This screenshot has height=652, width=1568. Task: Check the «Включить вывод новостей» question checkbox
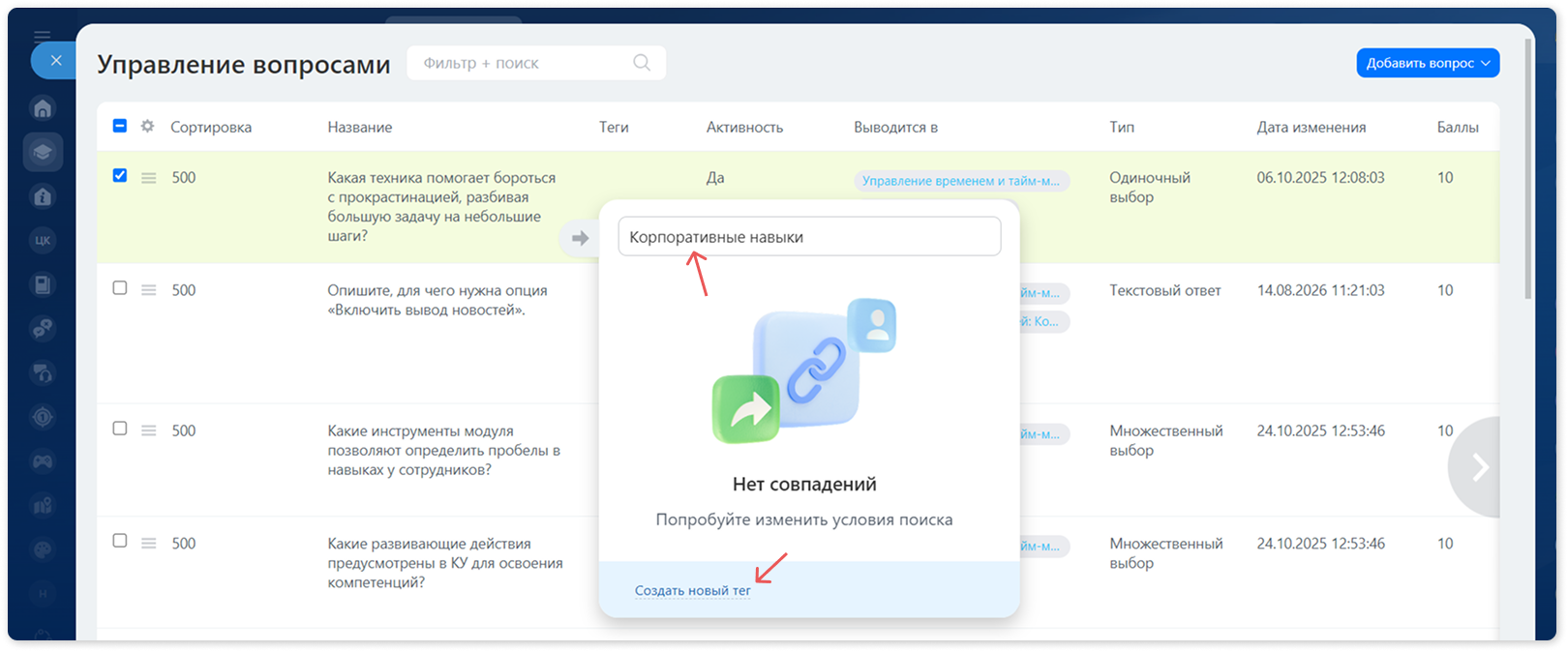tap(120, 287)
